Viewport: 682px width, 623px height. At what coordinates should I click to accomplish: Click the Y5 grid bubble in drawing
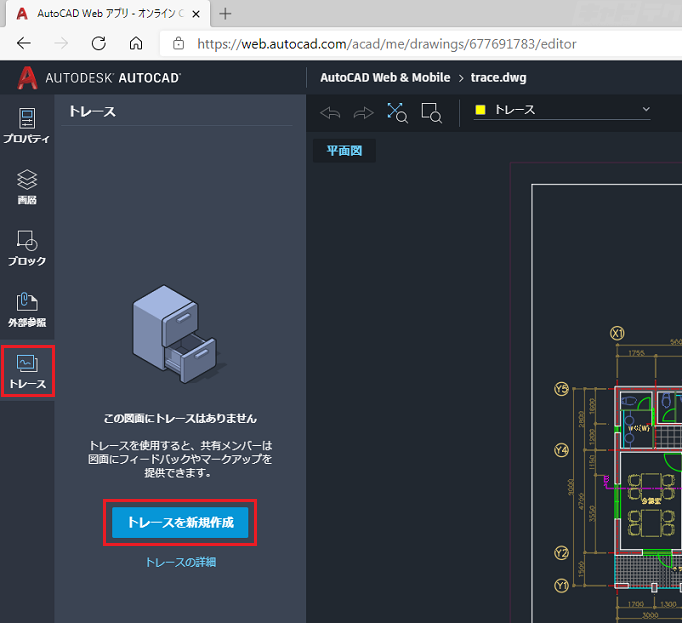pos(562,389)
